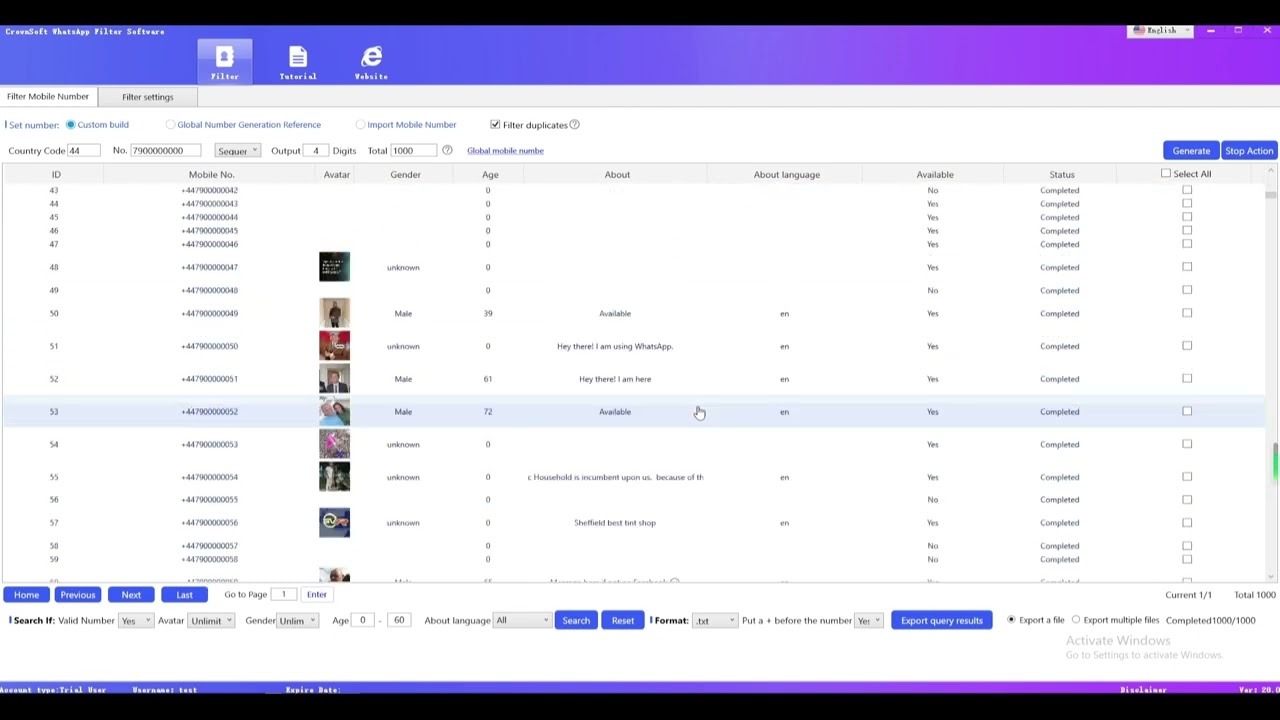The width and height of the screenshot is (1280, 720).
Task: Open the Filter toolbar icon
Action: pos(225,62)
